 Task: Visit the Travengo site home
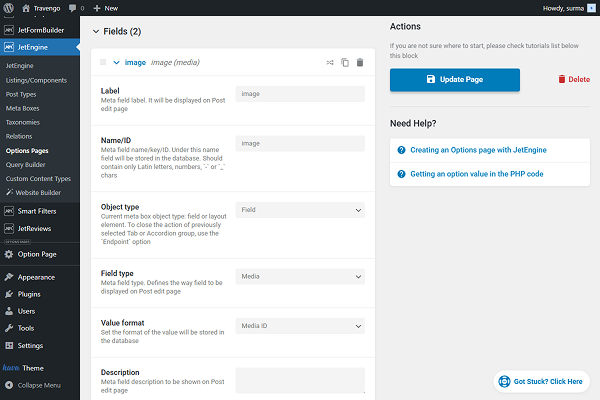tap(41, 8)
